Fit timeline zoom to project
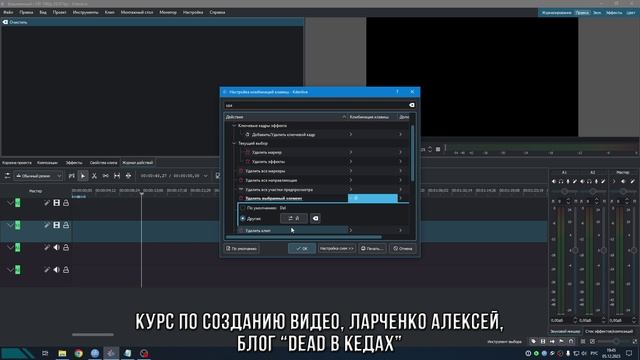Screen dimensions: 640x360 click(x=583, y=341)
